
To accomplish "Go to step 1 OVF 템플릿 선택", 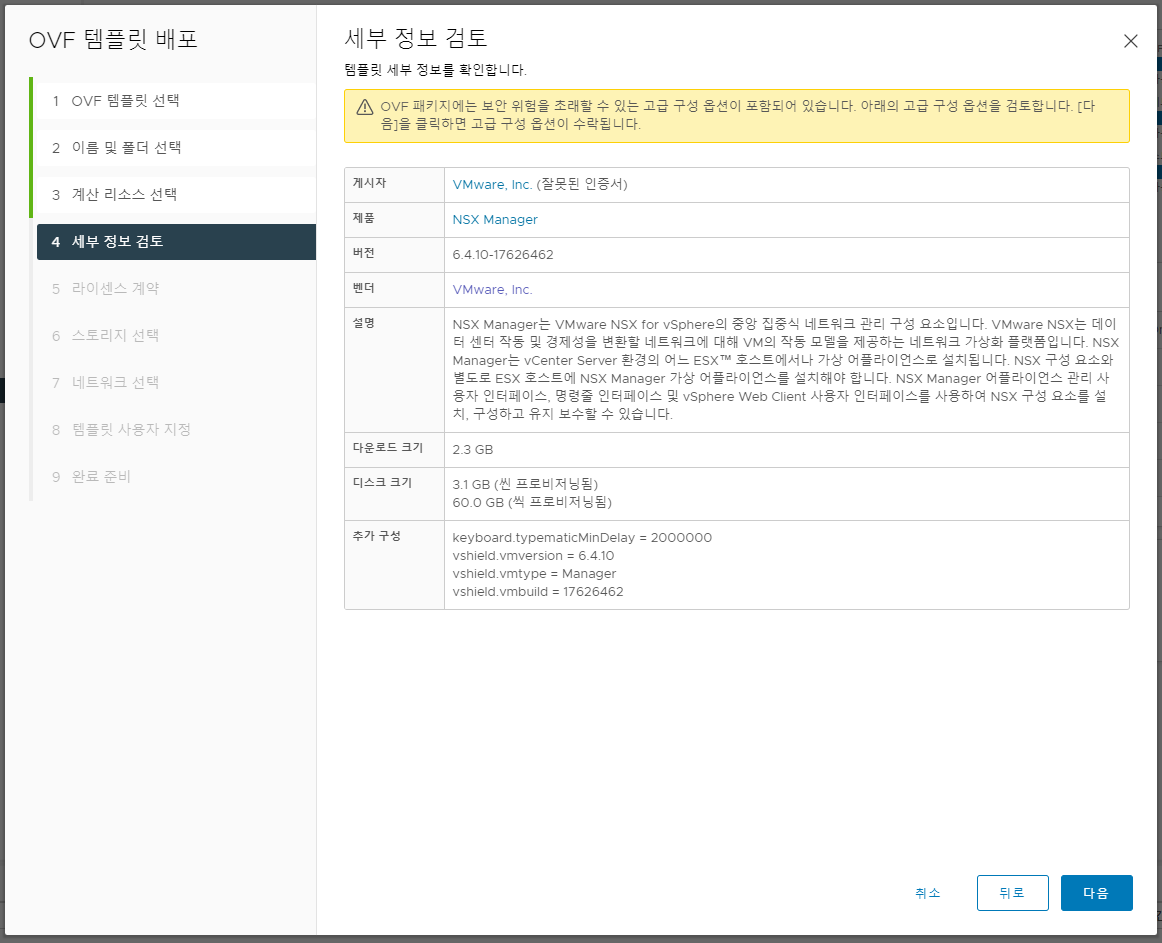I will (x=176, y=101).
